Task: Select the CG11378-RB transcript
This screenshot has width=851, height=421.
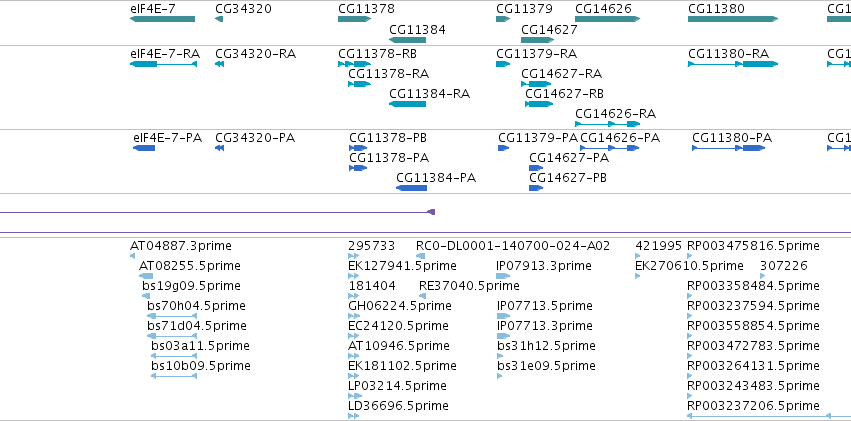Action: pos(354,64)
